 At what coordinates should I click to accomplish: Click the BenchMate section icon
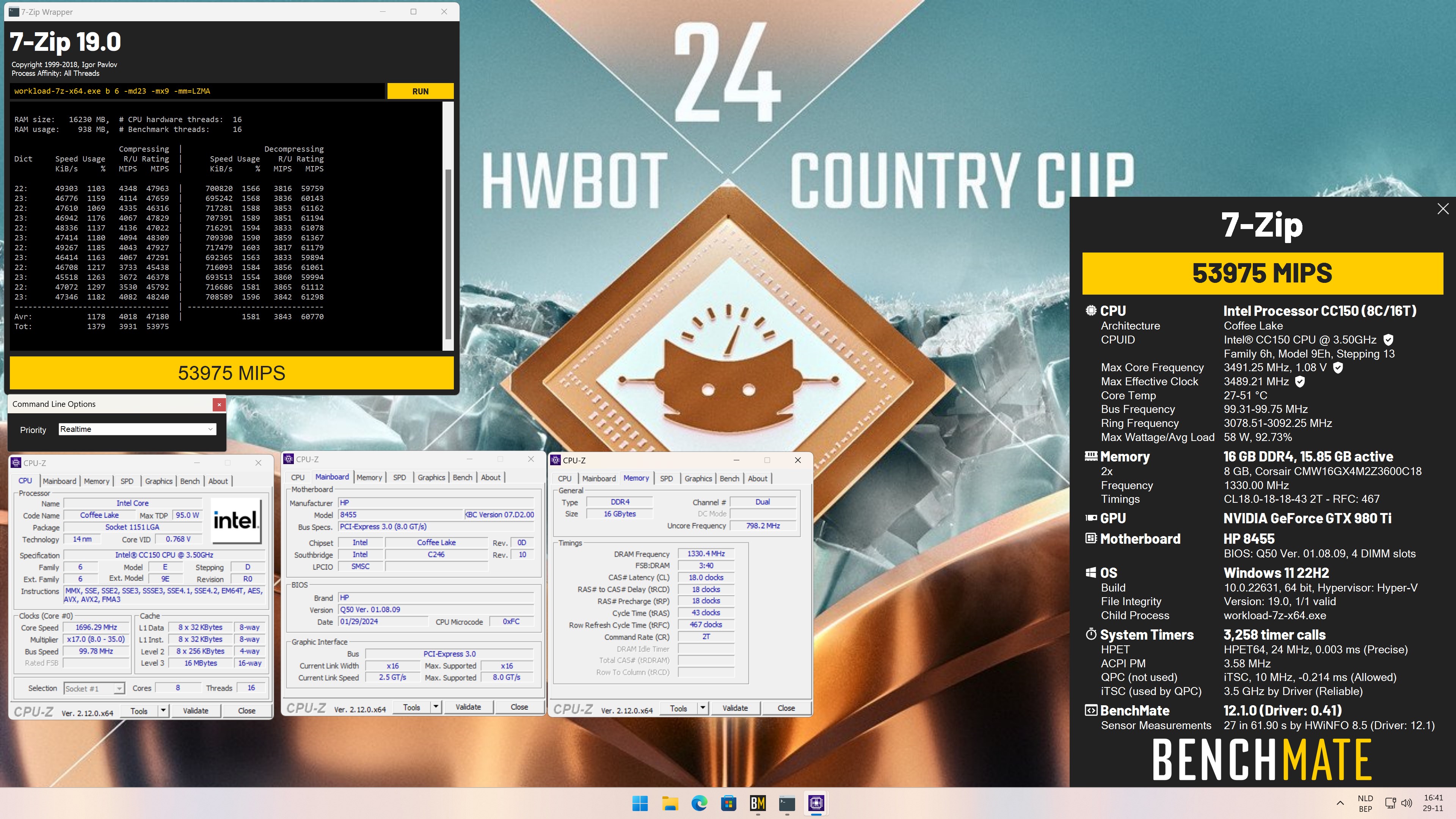pyautogui.click(x=1091, y=711)
